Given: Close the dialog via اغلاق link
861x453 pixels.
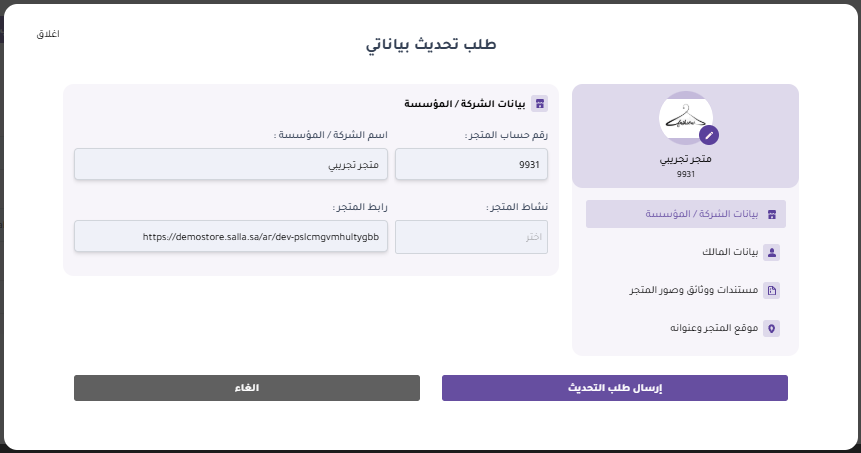Looking at the screenshot, I should (48, 35).
